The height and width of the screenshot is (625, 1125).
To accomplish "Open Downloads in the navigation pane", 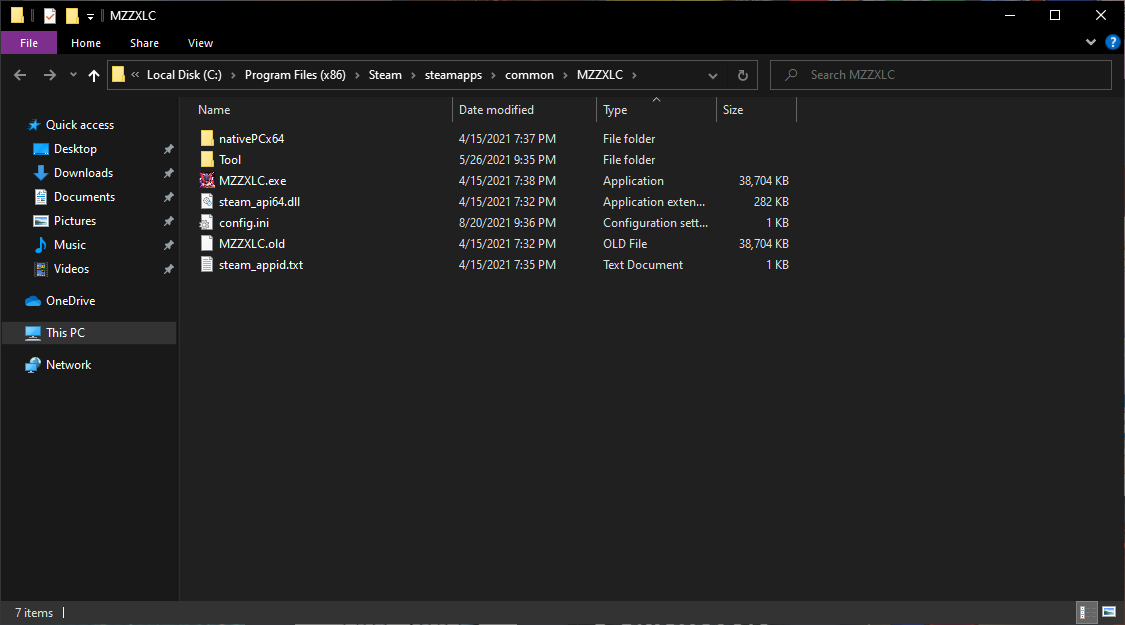I will tap(83, 173).
